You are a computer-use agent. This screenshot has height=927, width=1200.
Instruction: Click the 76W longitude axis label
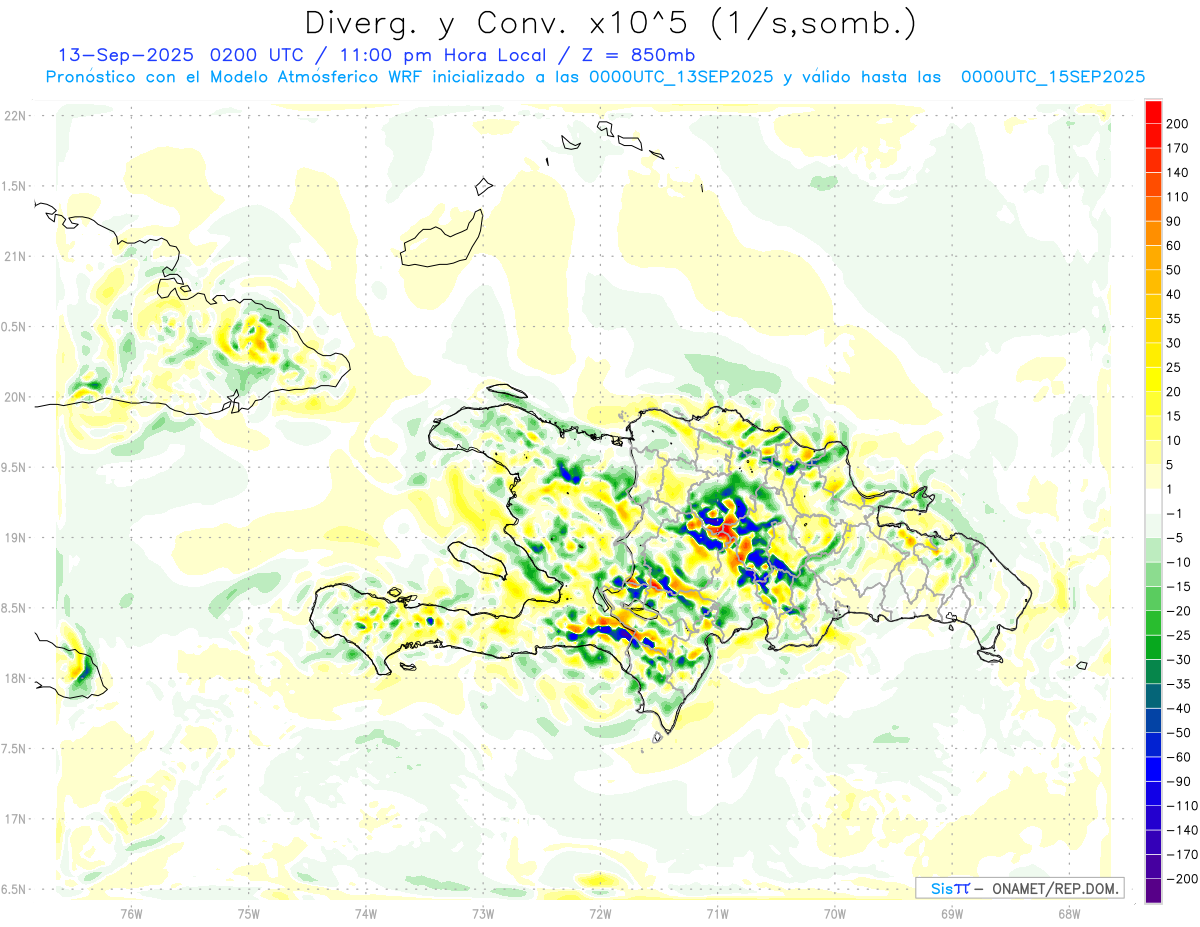131,913
